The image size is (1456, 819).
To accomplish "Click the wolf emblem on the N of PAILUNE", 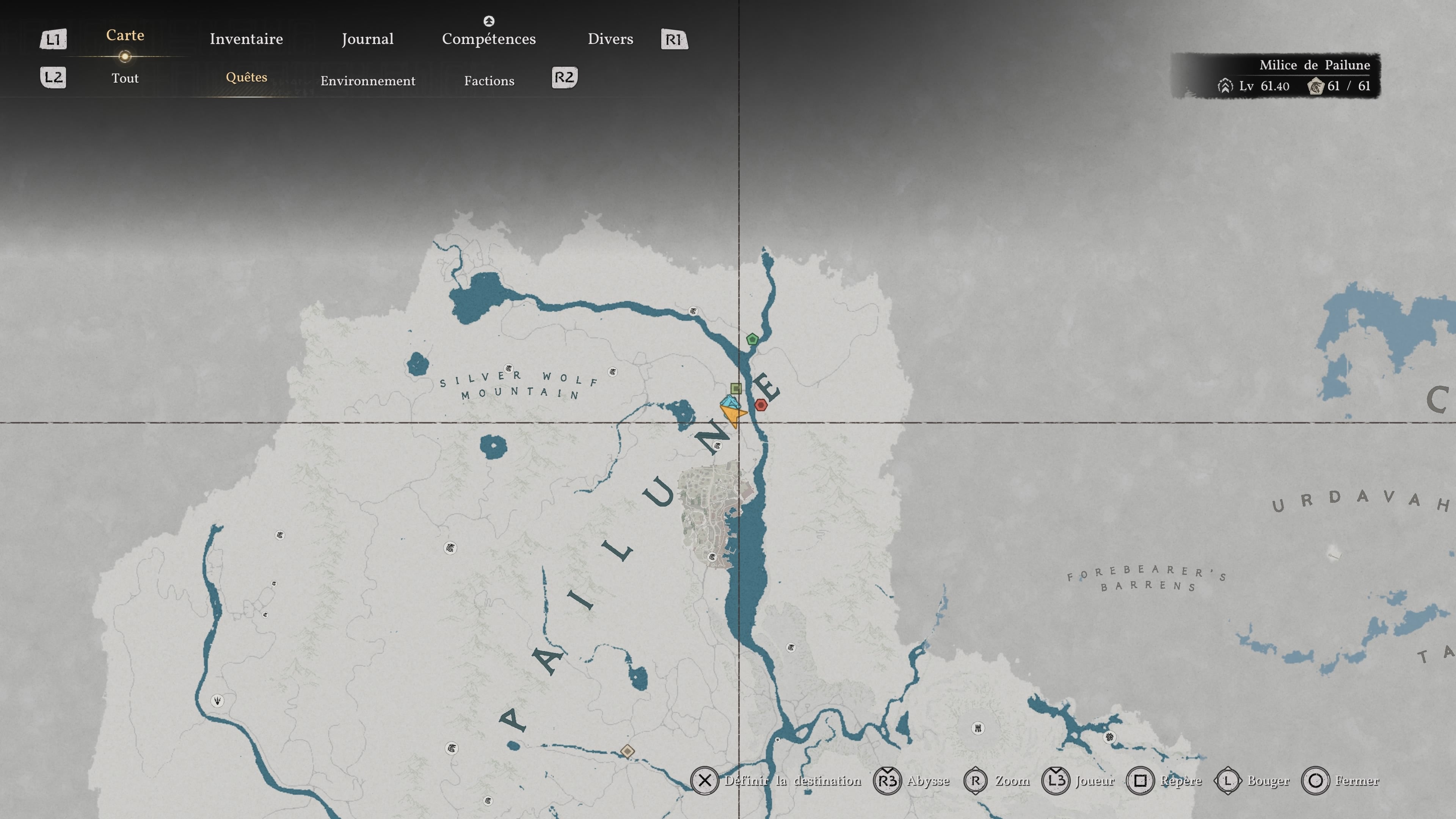I will 717,446.
